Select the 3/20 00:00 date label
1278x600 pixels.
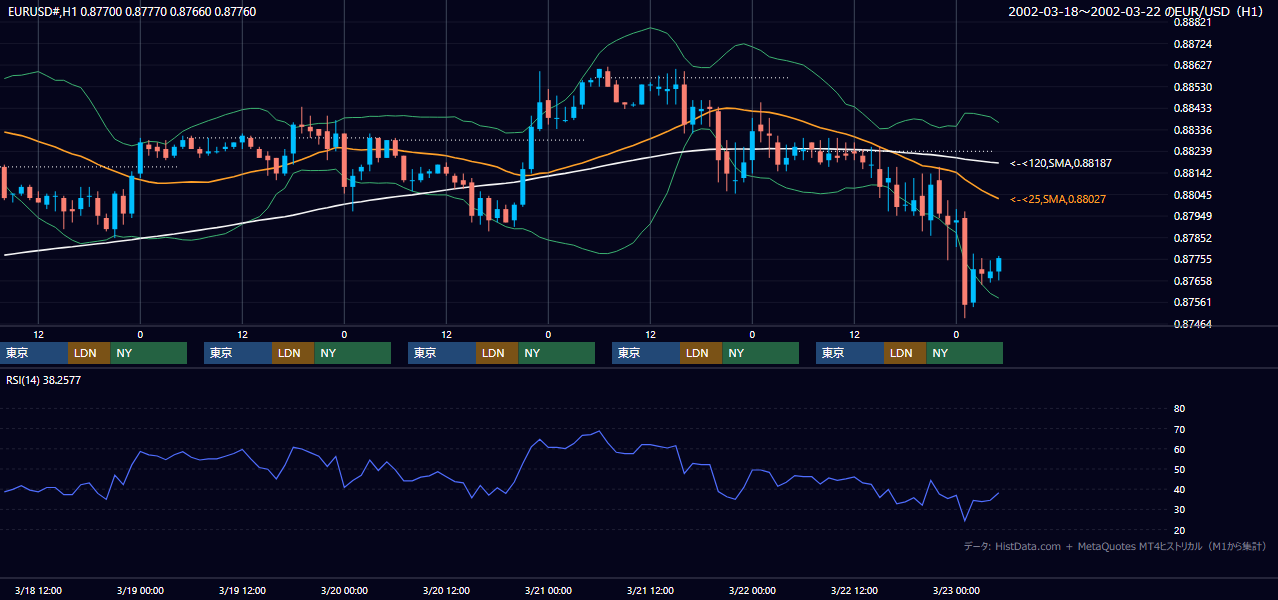coord(345,590)
